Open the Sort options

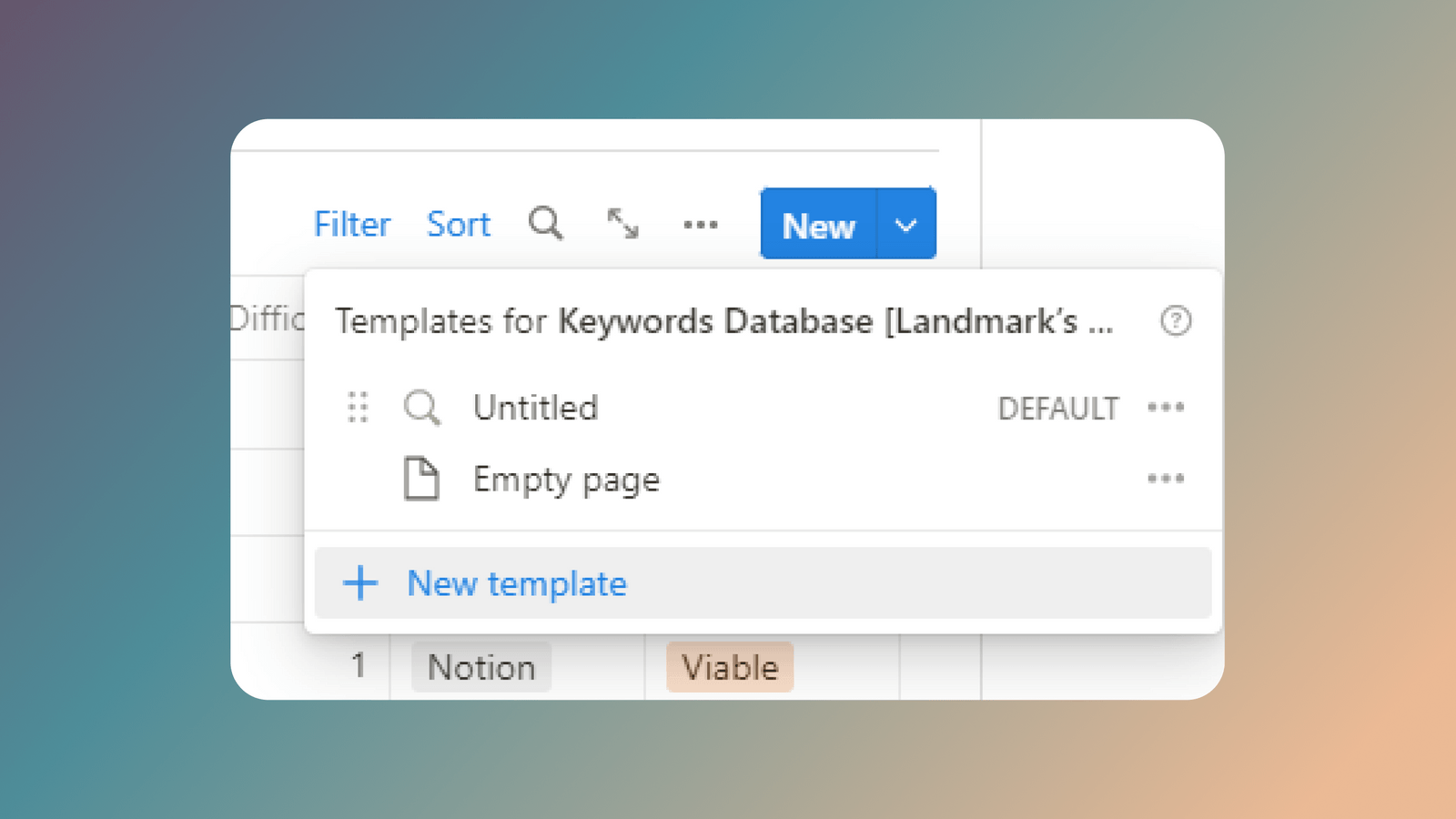[x=458, y=224]
